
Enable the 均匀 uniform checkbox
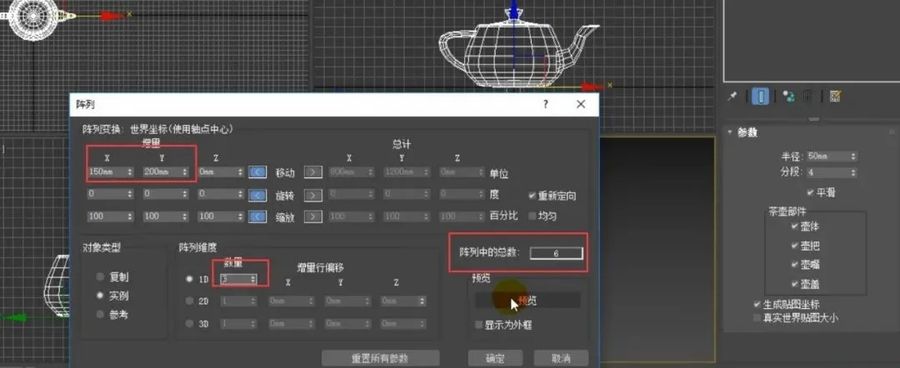(x=532, y=216)
